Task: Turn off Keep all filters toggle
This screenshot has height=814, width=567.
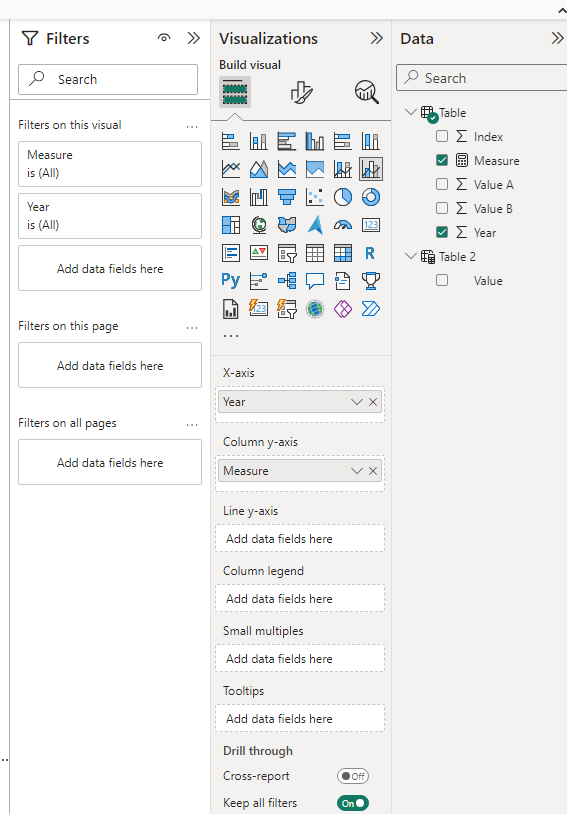Action: (x=353, y=803)
